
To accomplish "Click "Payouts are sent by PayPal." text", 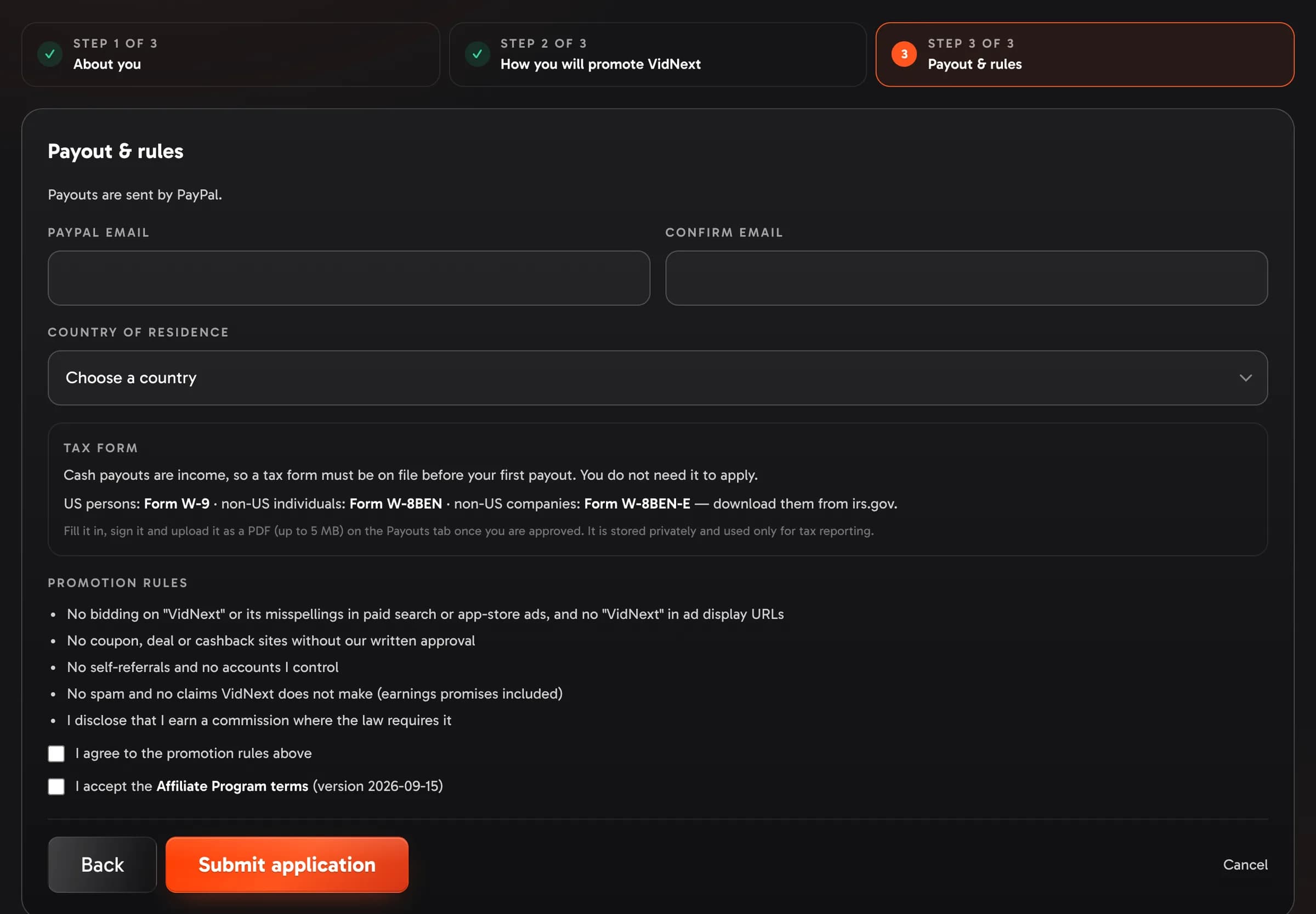I will point(135,195).
